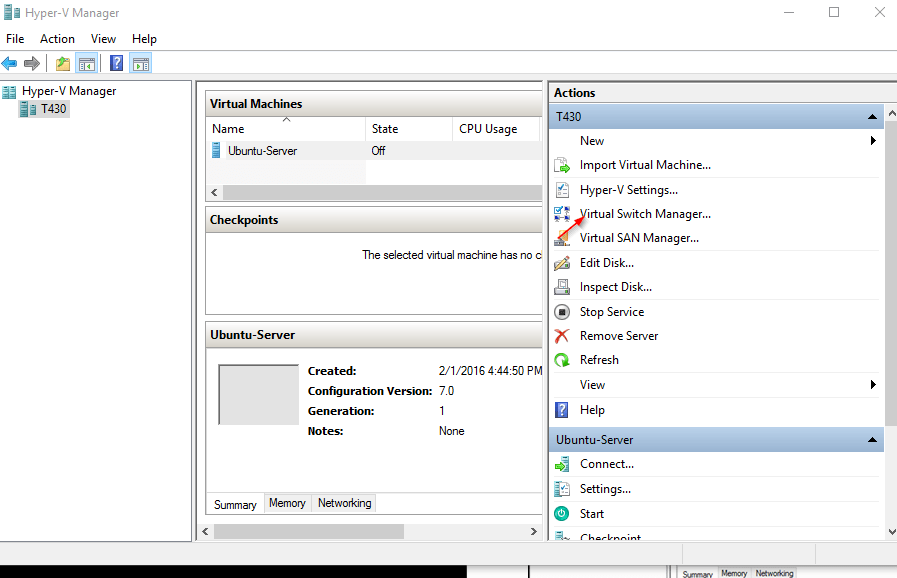Click the Up one level folder icon
This screenshot has width=897, height=578.
pyautogui.click(x=63, y=64)
